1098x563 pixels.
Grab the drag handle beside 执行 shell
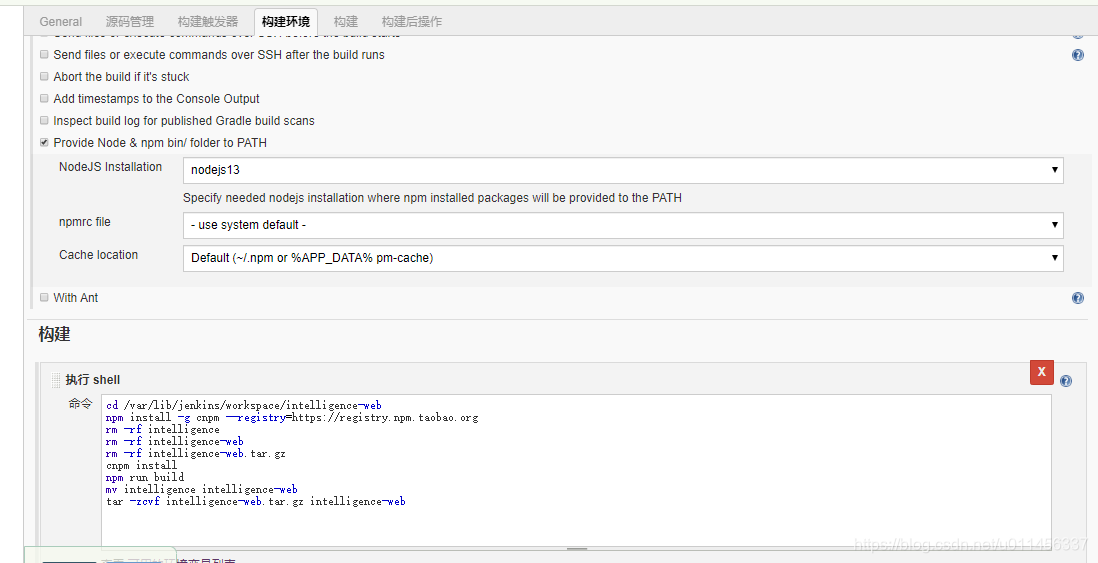coord(56,380)
